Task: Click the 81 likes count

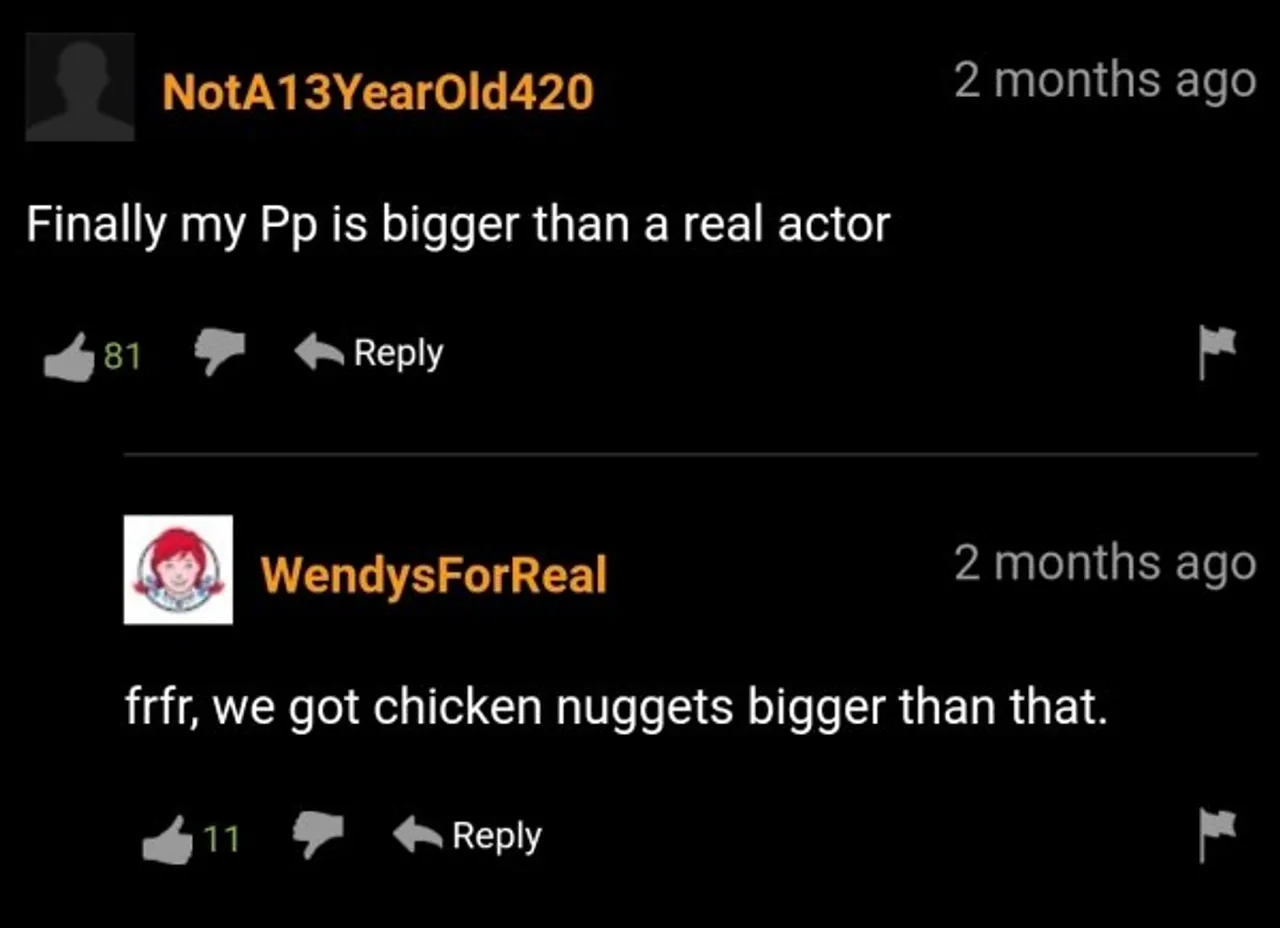Action: tap(122, 356)
